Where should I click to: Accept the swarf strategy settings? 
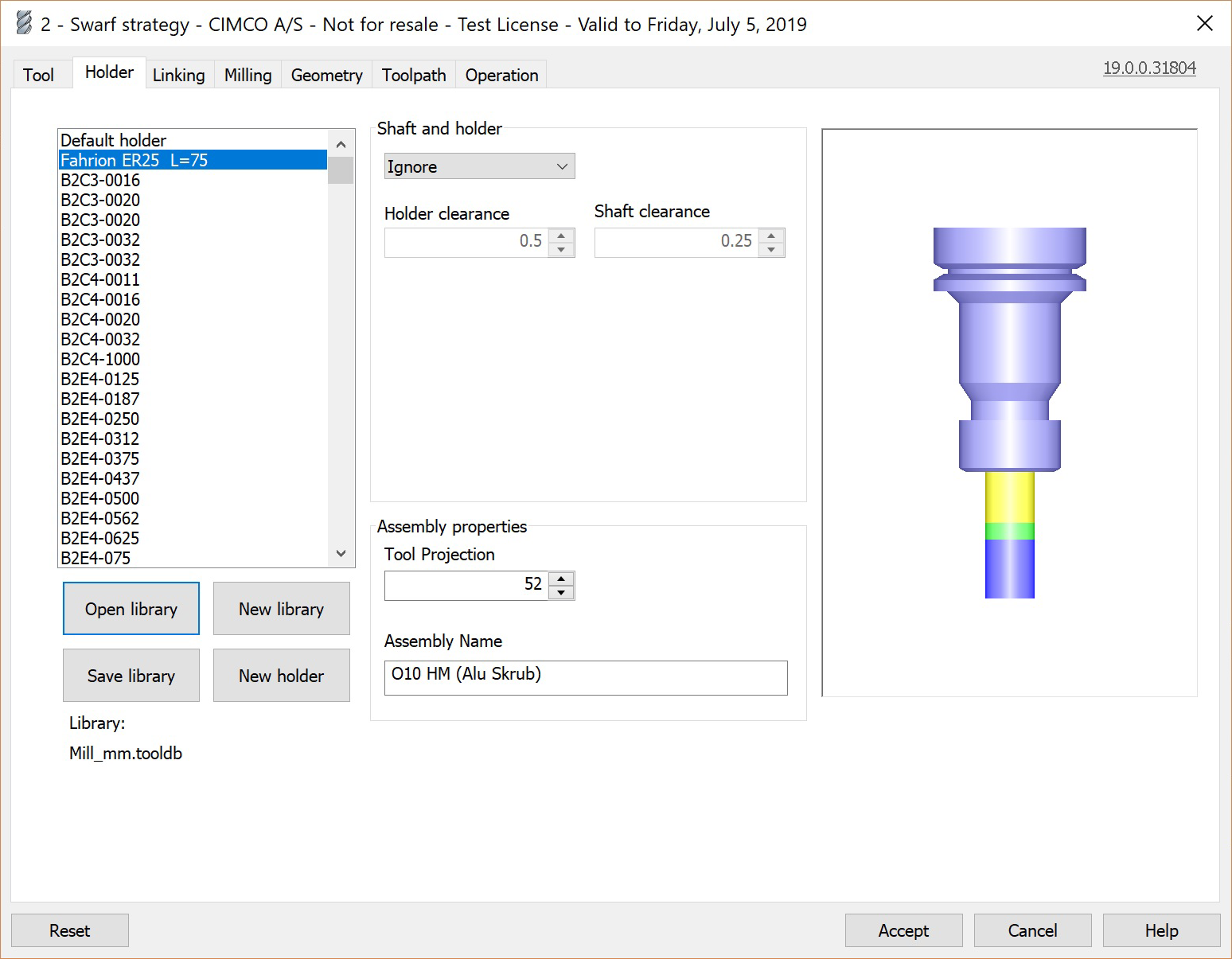click(x=903, y=930)
